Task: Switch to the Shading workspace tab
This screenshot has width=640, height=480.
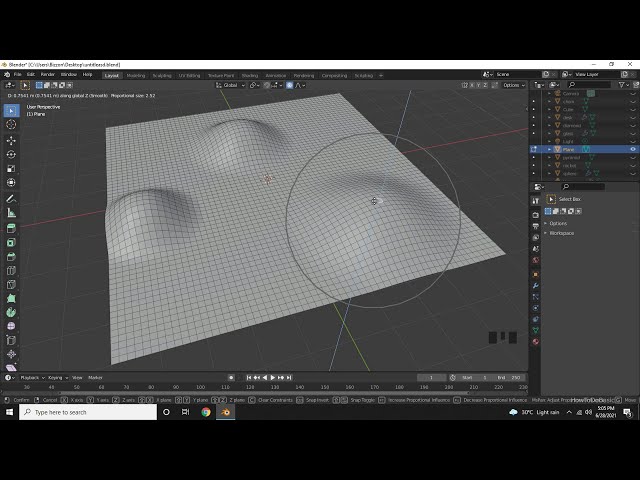Action: (x=250, y=76)
